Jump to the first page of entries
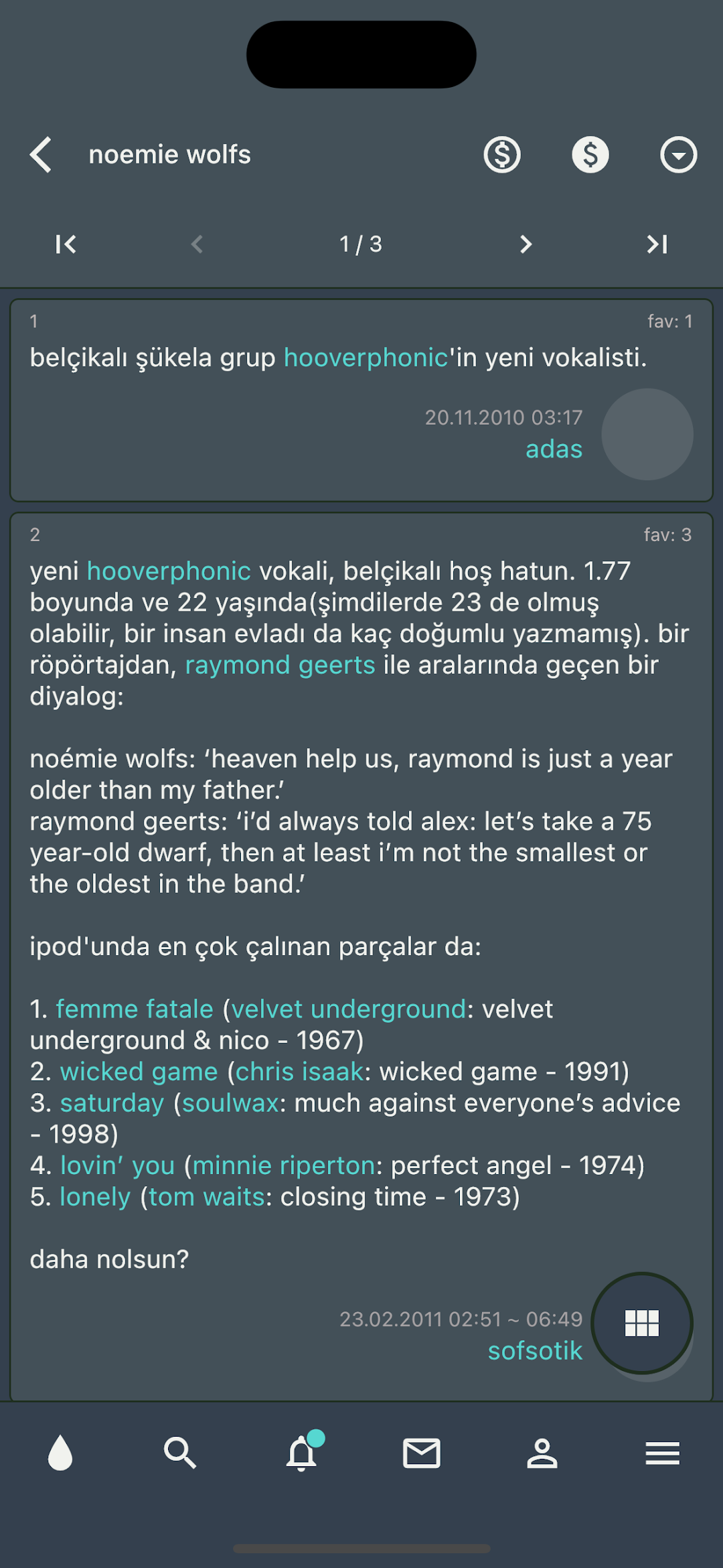 coord(66,244)
